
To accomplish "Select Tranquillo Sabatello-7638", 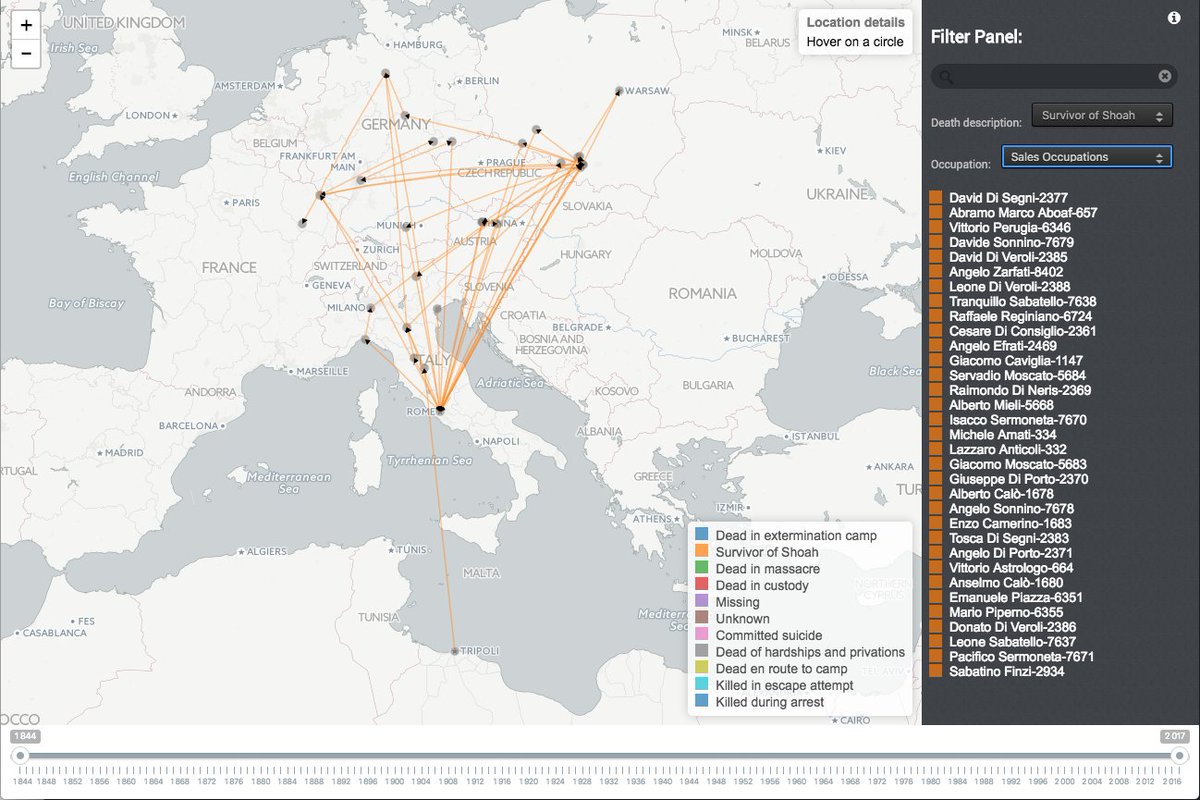I will (x=1023, y=301).
